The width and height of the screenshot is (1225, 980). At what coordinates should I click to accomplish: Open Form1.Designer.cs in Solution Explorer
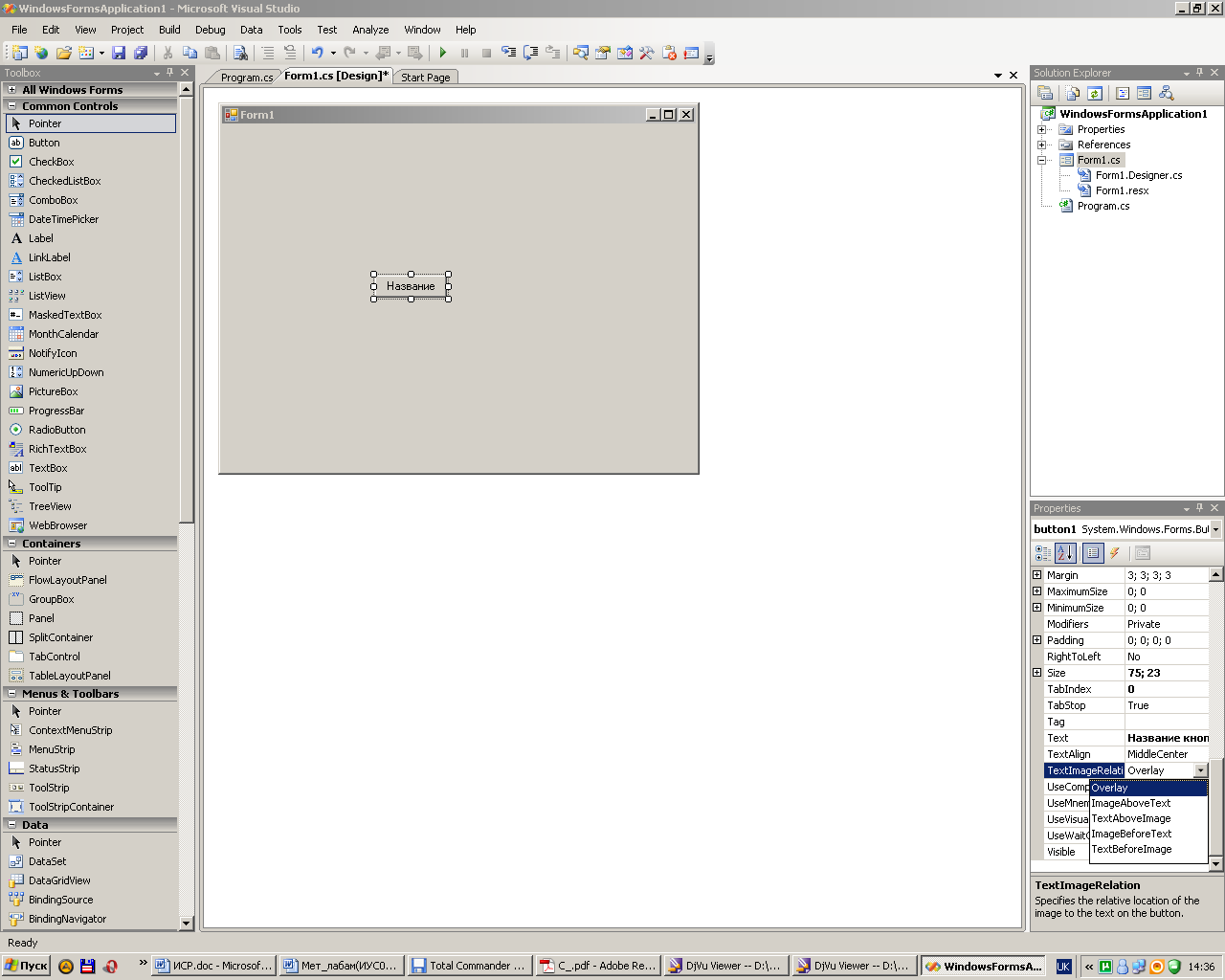1139,175
